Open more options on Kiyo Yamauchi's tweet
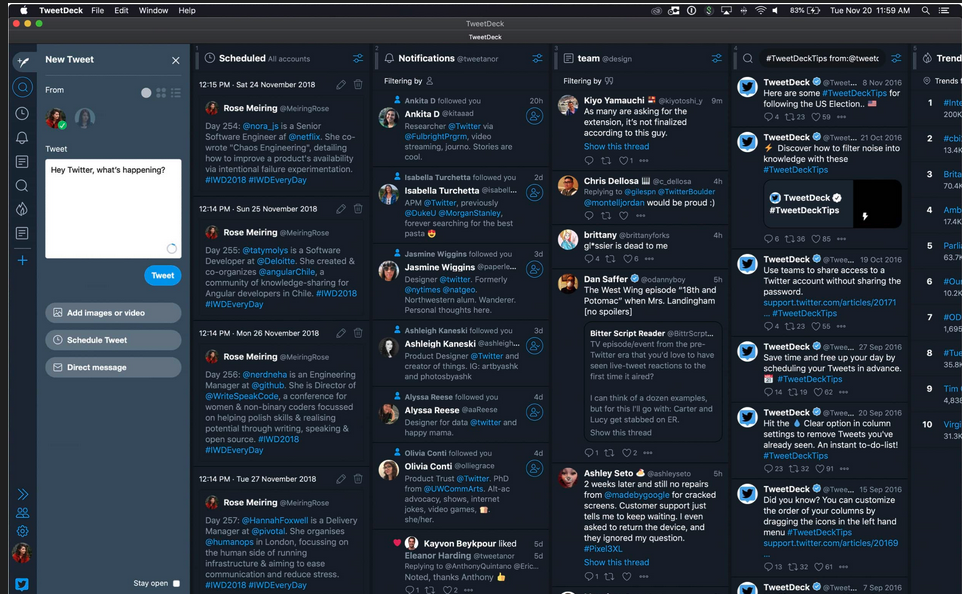 (644, 161)
